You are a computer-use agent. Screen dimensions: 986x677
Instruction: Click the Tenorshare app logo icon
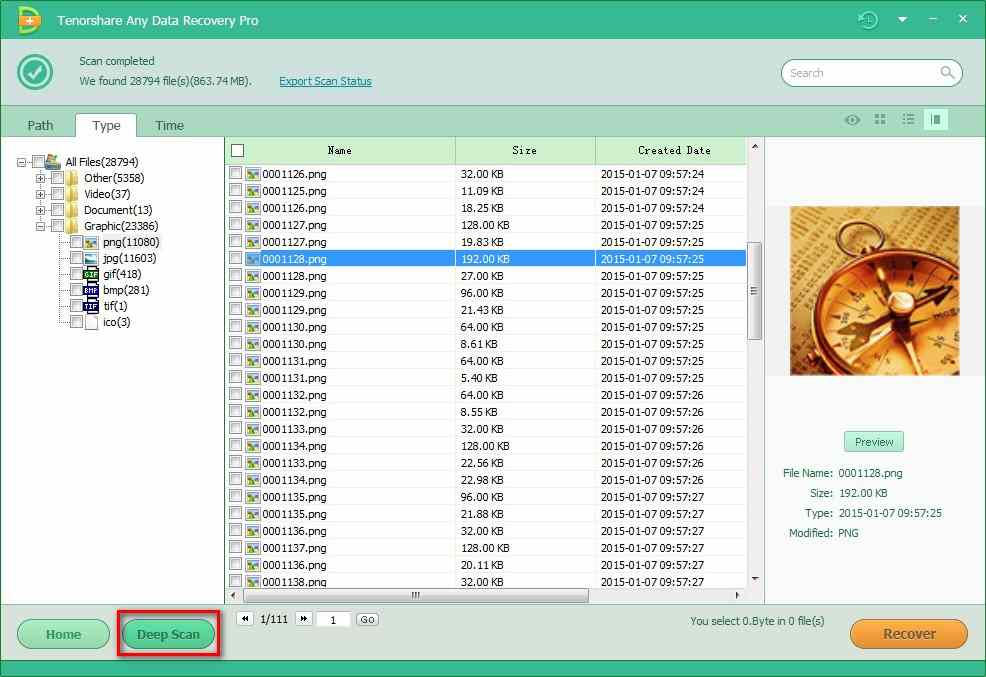[x=29, y=19]
